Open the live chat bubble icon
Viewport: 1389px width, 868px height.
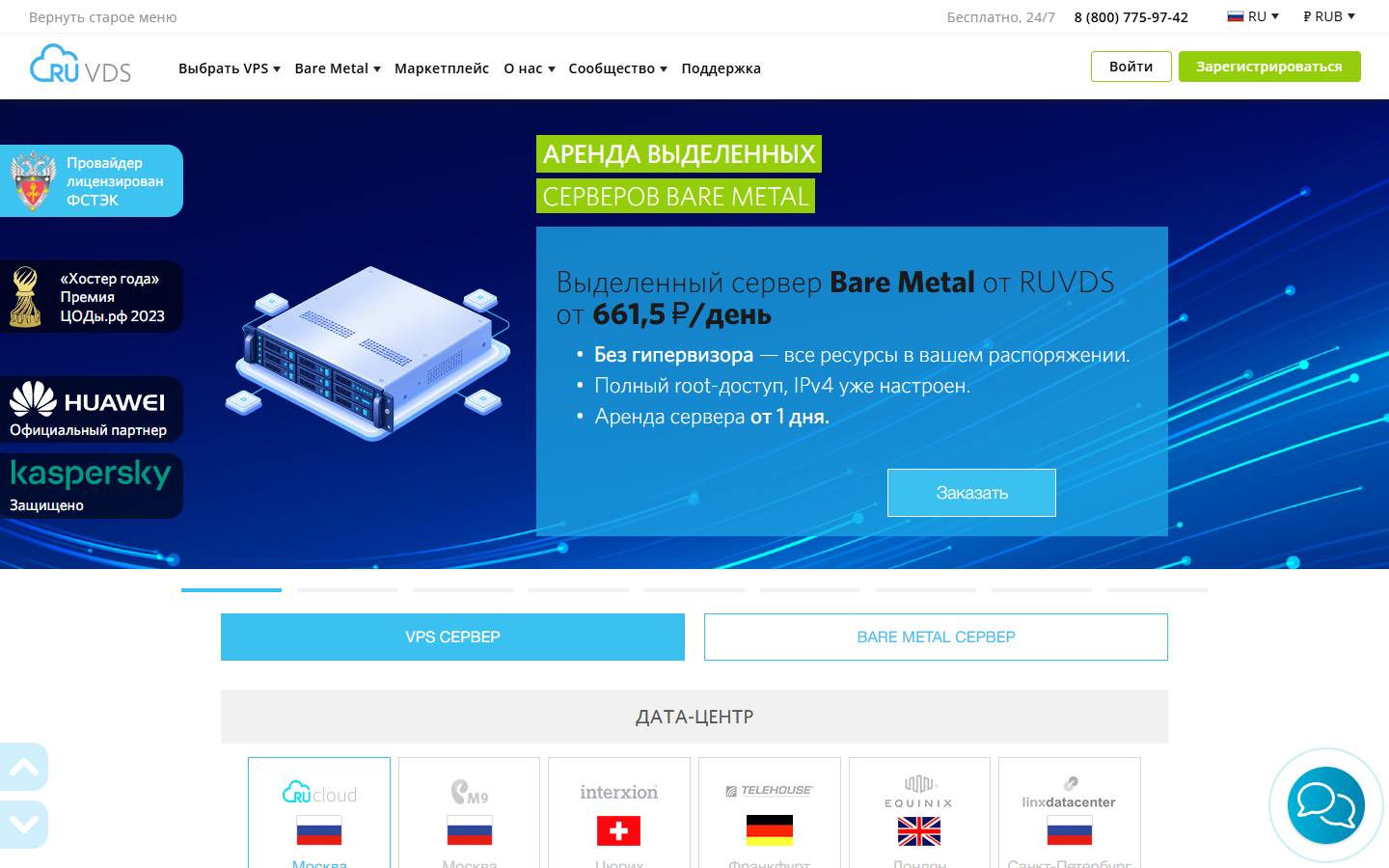point(1325,805)
